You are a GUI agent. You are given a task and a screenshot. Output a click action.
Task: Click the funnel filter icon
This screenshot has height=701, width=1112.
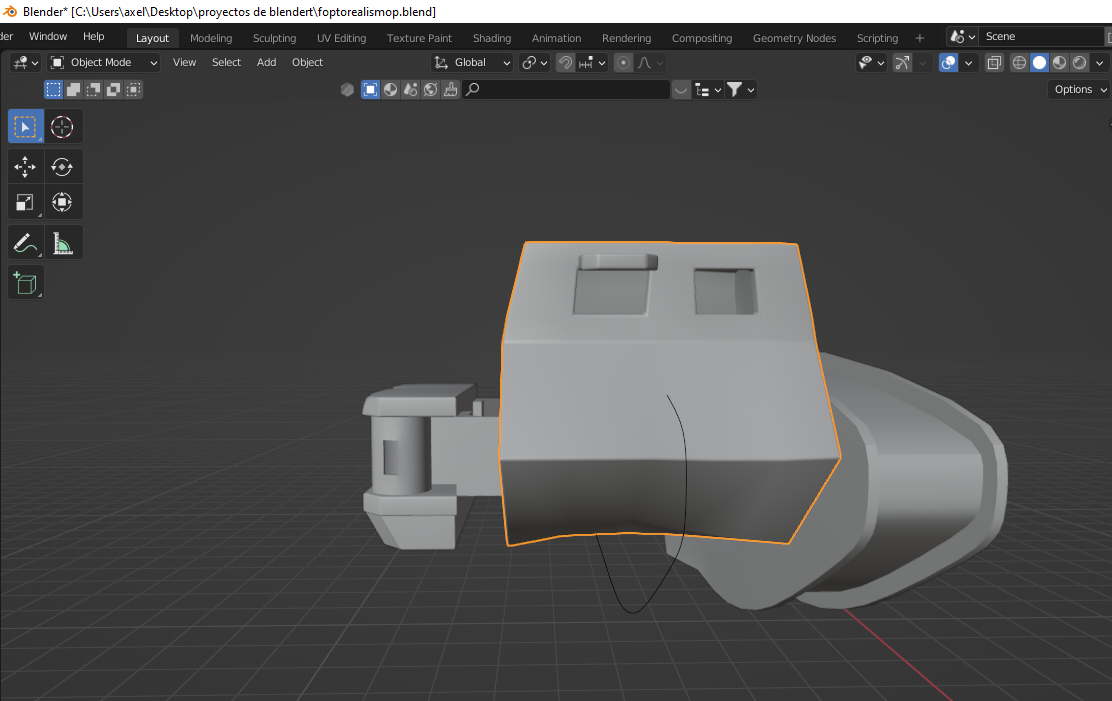tap(740, 89)
